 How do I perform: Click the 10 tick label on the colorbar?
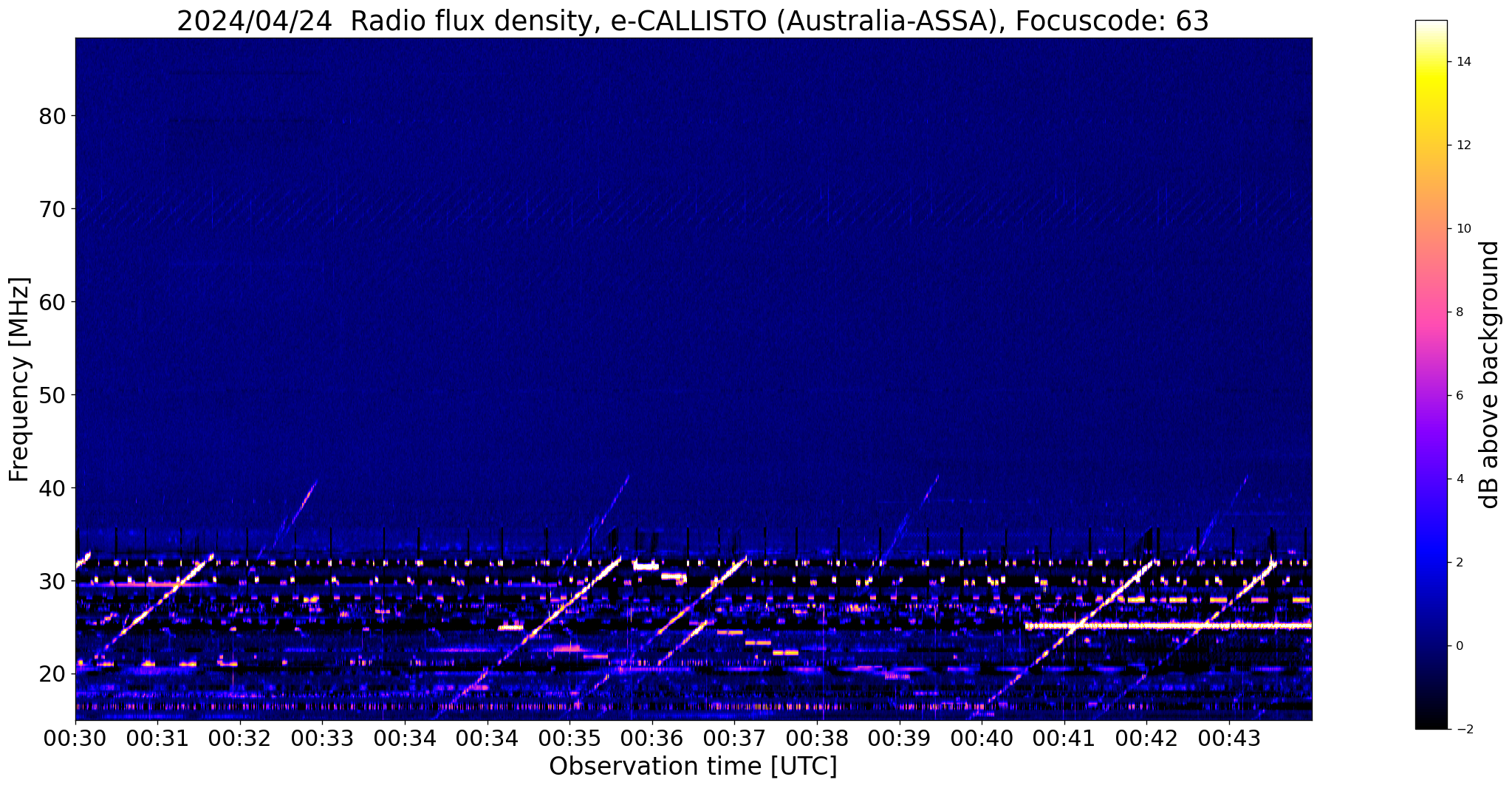[1463, 229]
